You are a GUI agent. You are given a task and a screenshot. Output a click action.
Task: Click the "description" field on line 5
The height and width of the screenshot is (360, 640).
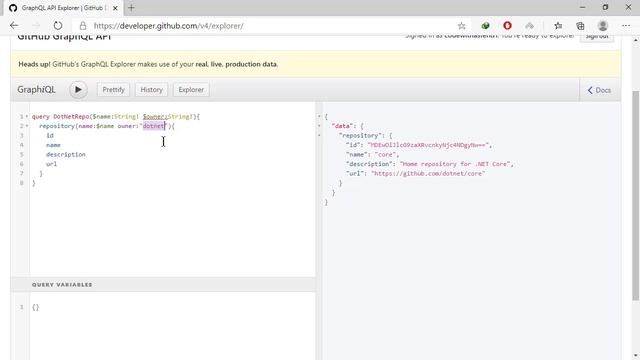click(x=66, y=154)
